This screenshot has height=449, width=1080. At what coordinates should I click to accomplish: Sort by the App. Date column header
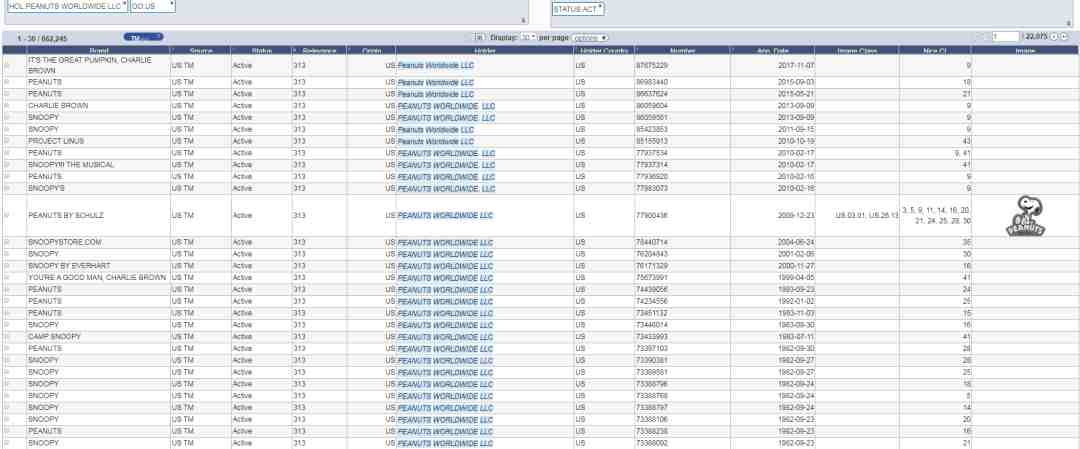click(773, 50)
